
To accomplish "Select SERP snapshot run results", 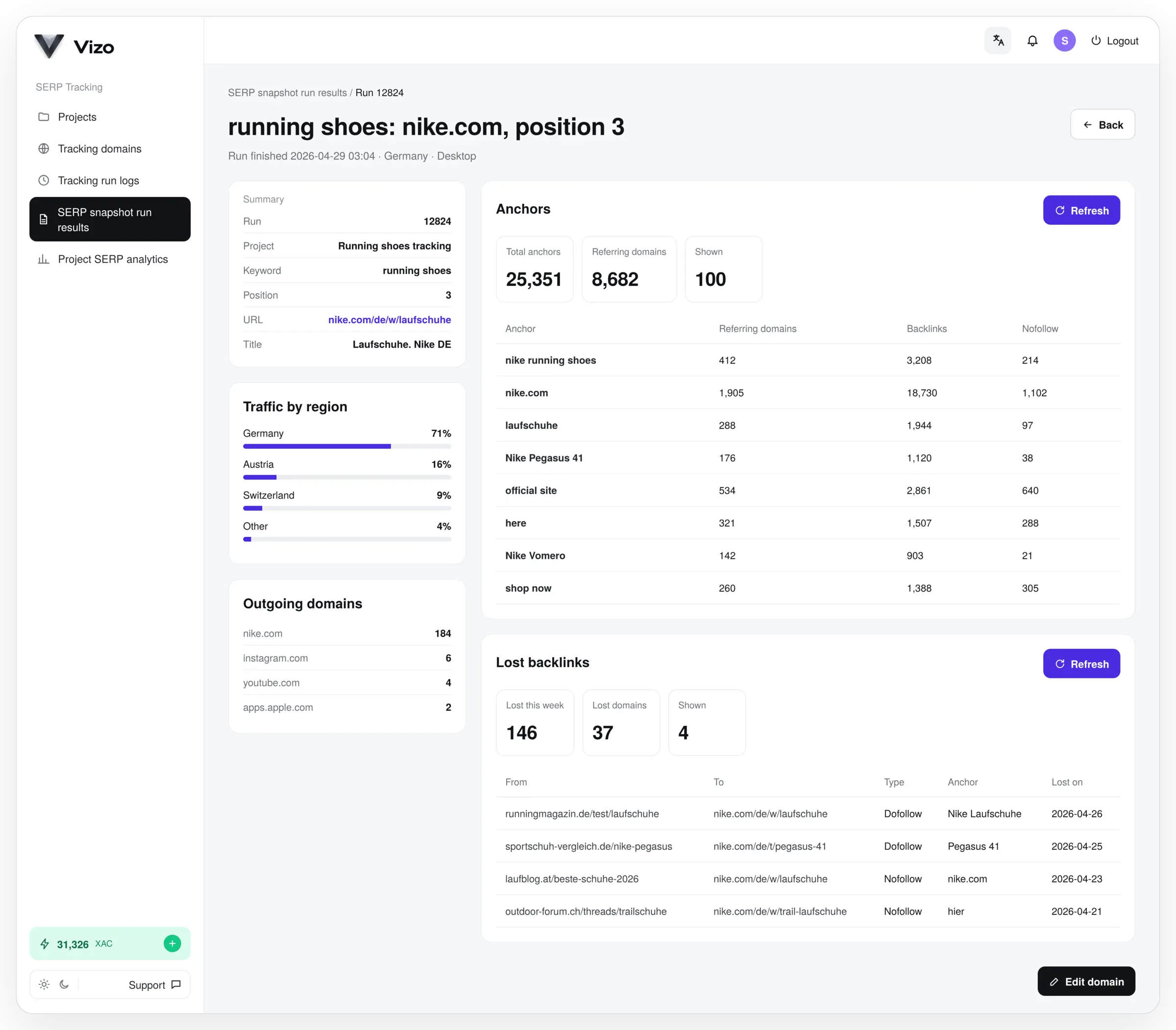I will point(110,219).
